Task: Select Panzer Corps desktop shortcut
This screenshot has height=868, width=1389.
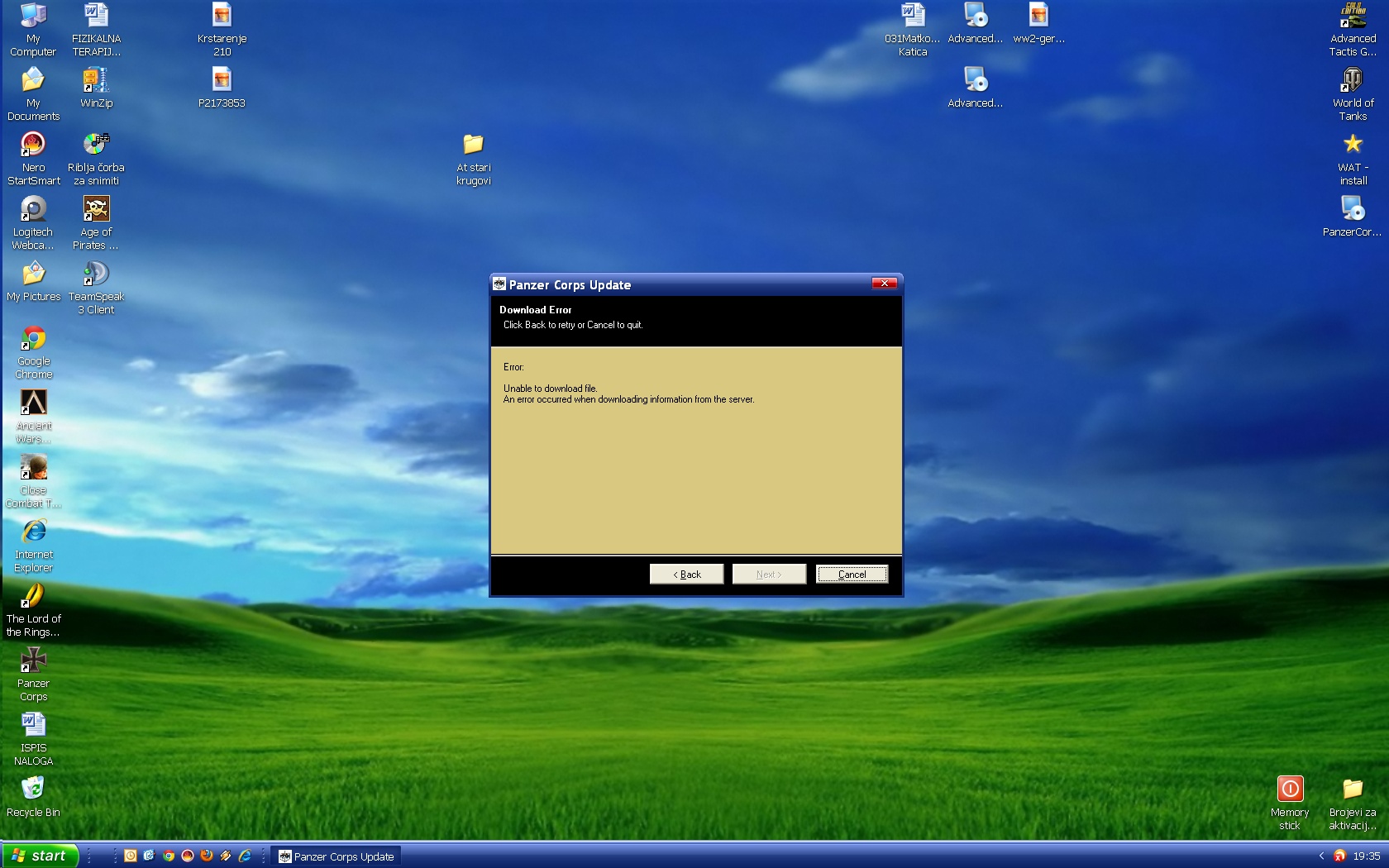Action: [33, 674]
